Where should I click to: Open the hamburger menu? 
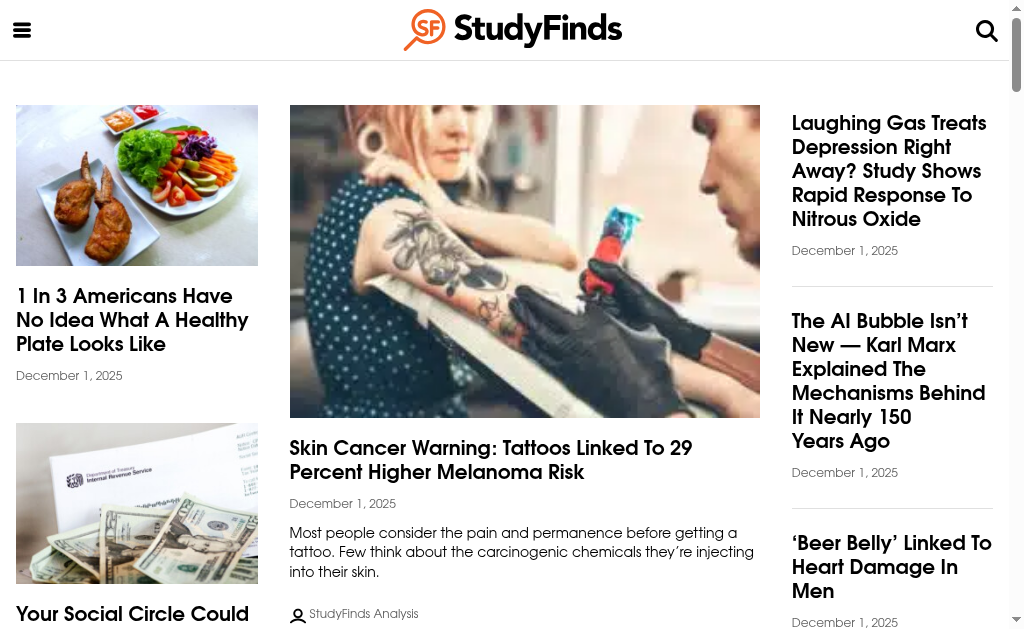tap(22, 30)
